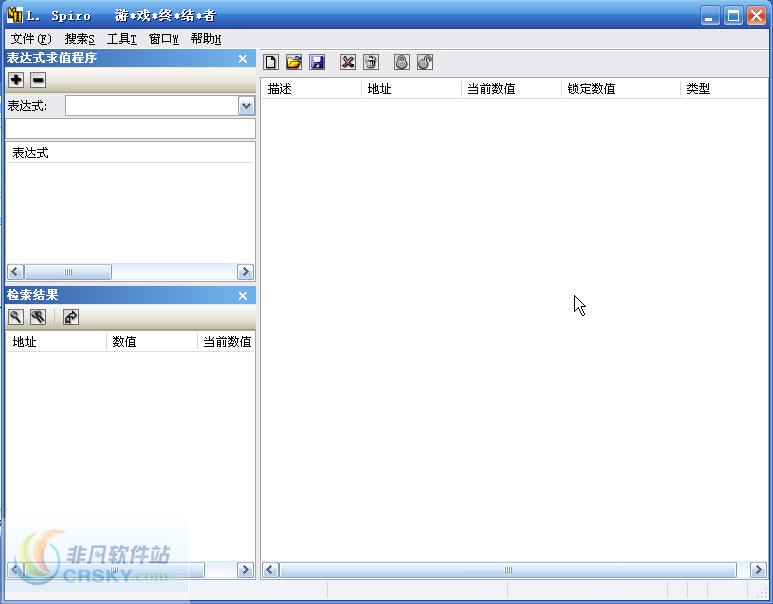Click the result box below 表达式 input
The width and height of the screenshot is (773, 604).
point(130,128)
